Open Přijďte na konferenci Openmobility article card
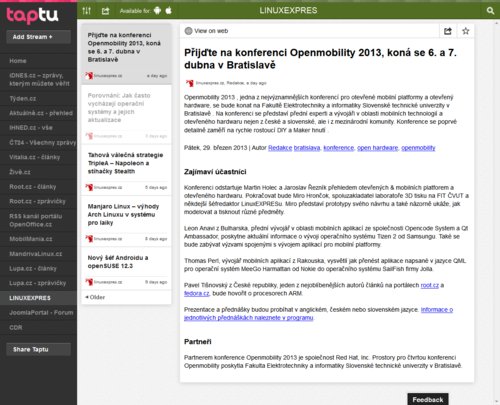500x405 pixels. coord(126,54)
